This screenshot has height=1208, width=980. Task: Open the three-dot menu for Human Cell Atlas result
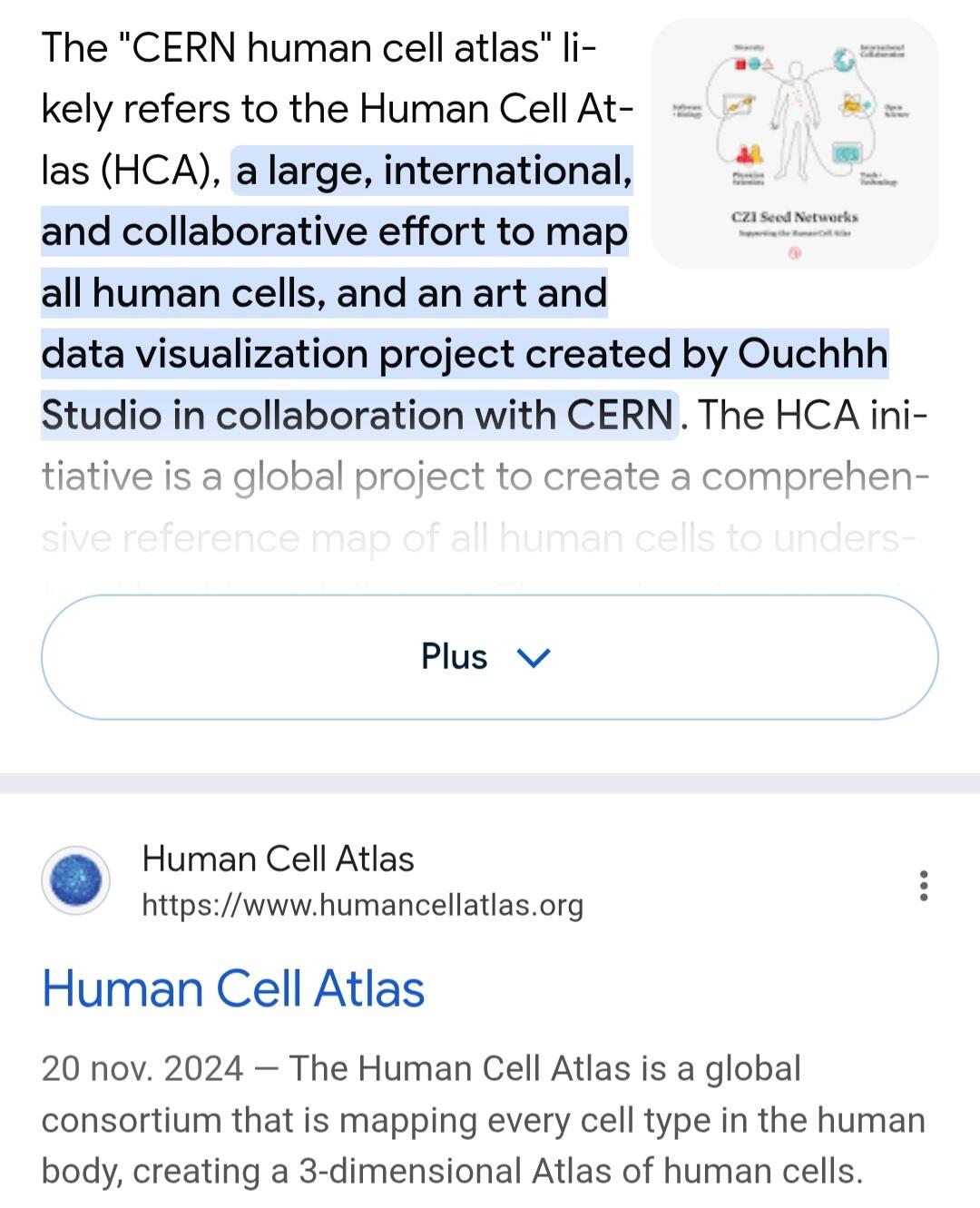click(x=924, y=886)
